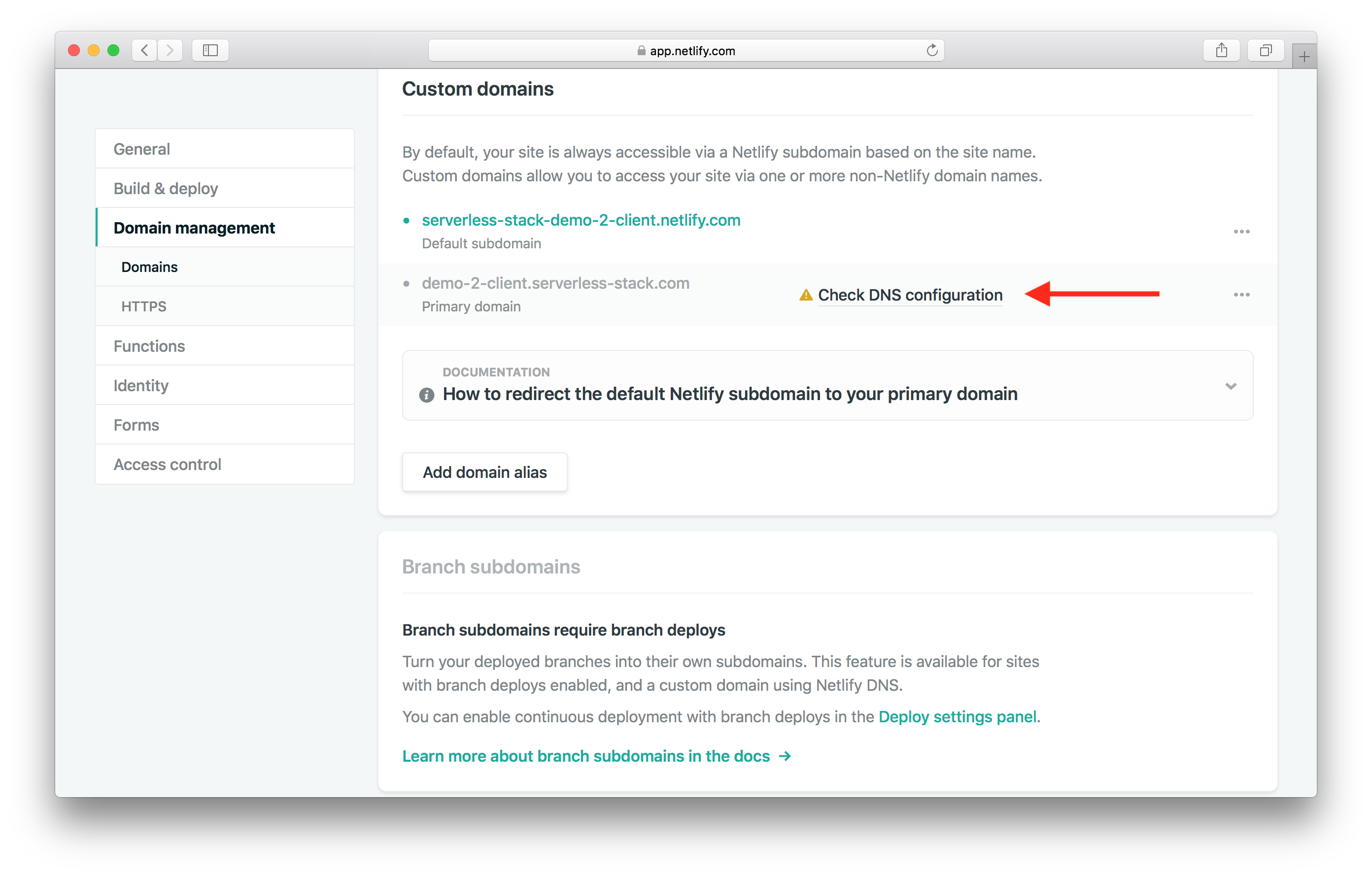Viewport: 1372px width, 876px height.
Task: Click the Safari back arrow button
Action: 145,51
